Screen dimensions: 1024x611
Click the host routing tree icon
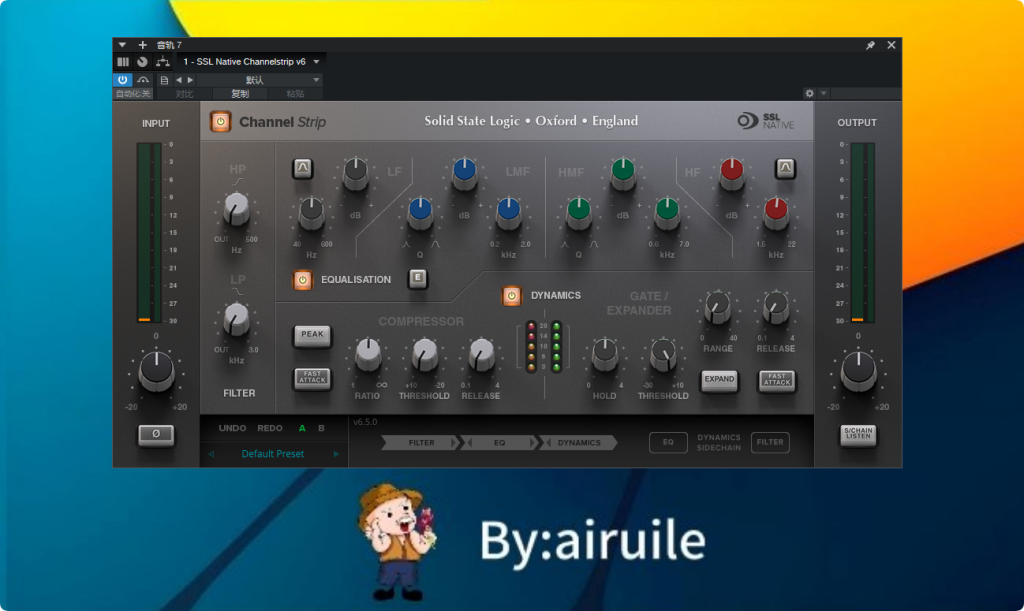[163, 62]
